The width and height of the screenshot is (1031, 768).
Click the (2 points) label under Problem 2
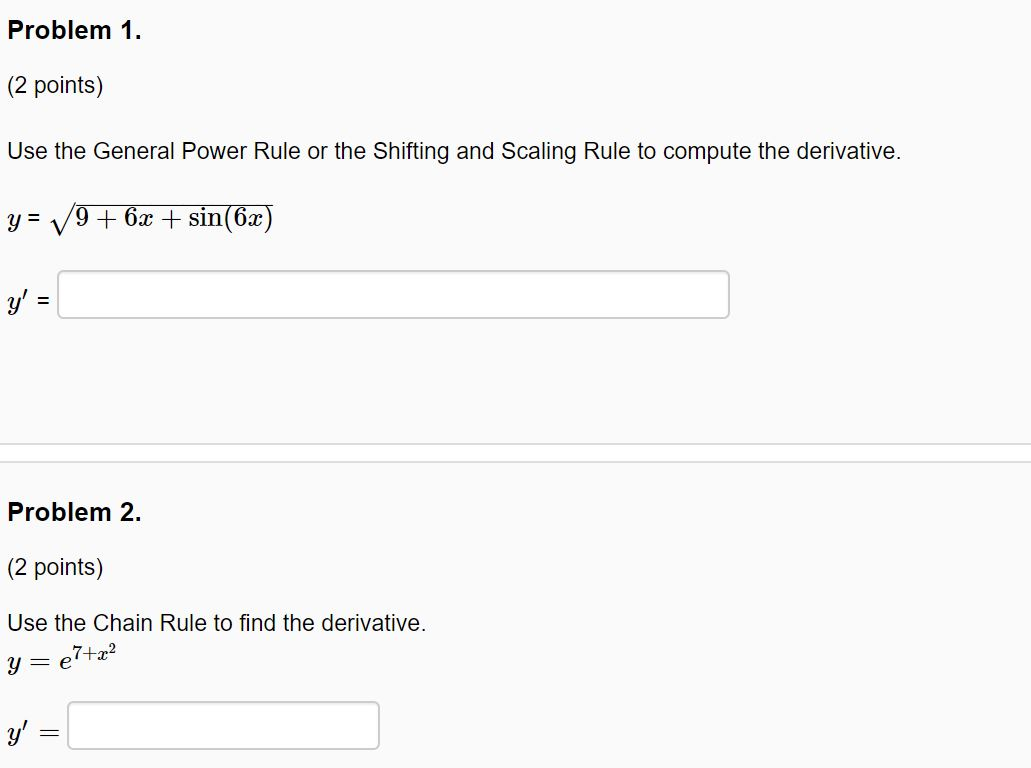point(52,567)
